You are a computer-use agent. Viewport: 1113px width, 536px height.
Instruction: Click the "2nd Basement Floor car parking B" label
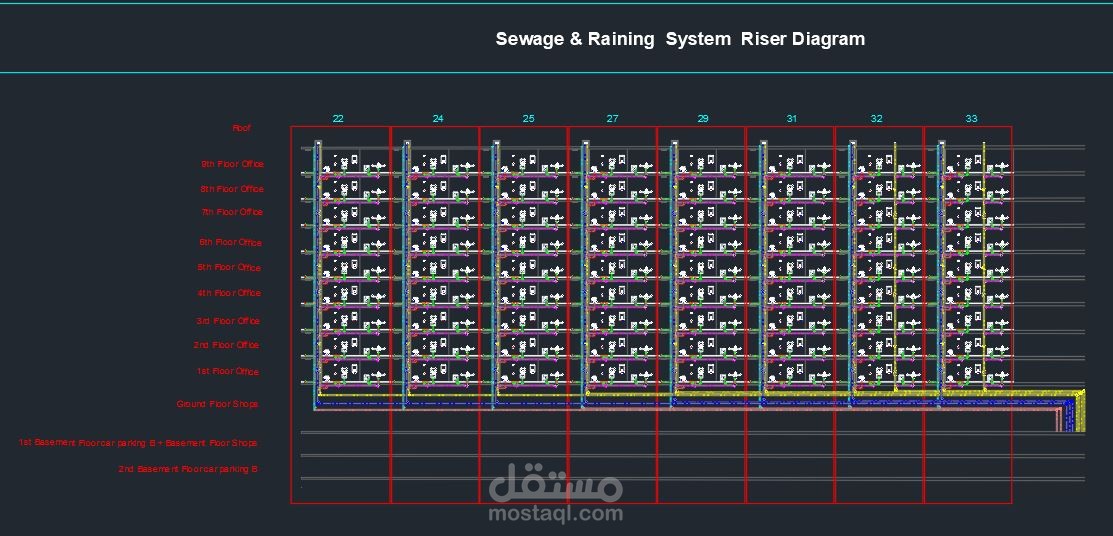point(188,469)
